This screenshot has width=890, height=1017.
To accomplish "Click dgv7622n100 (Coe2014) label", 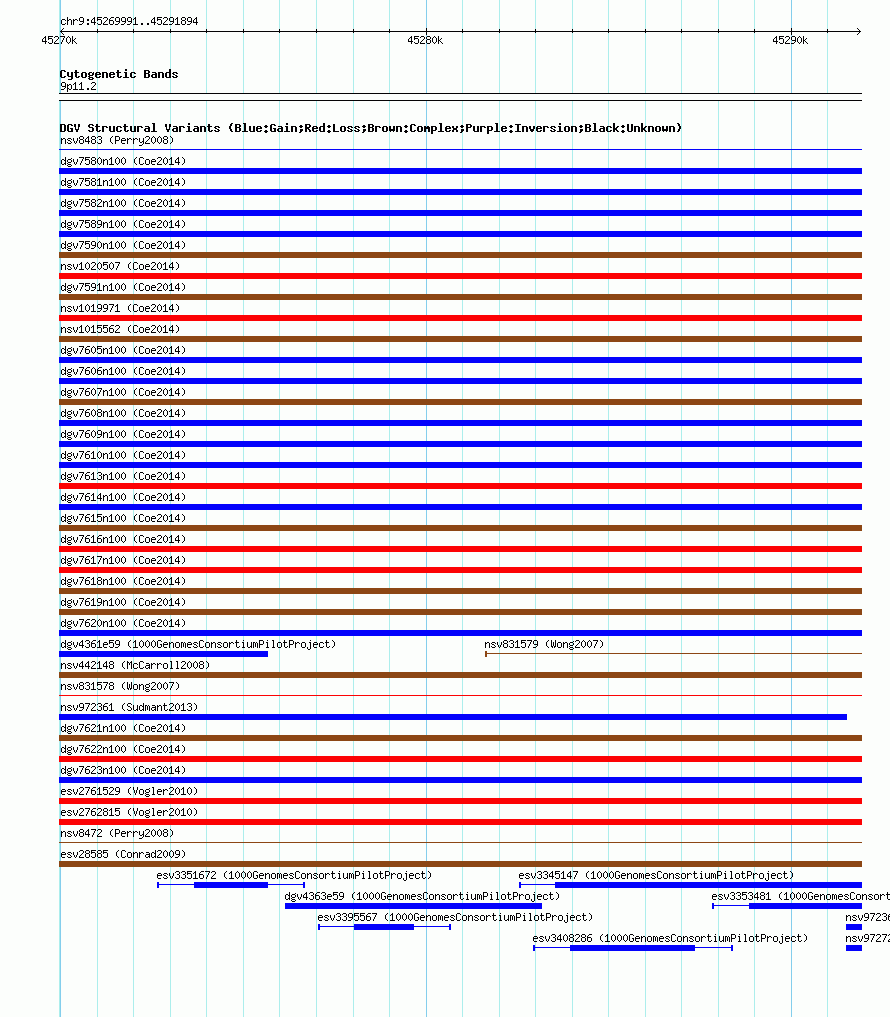I will pos(123,749).
